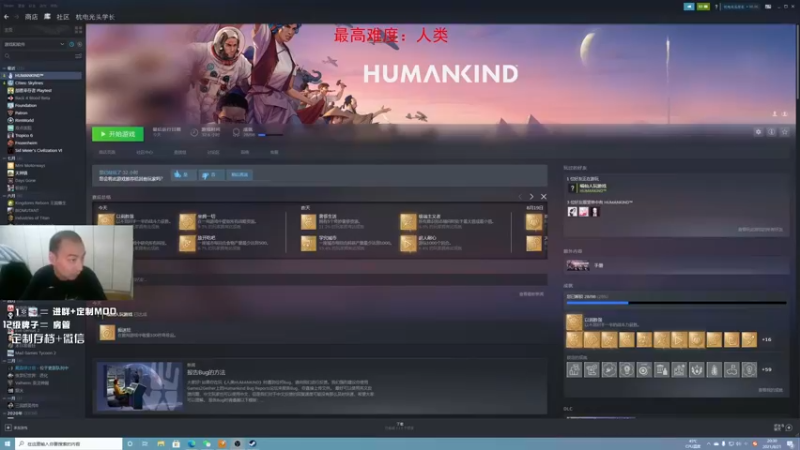Collapse the recent games category in sidebar
The image size is (800, 450).
(5, 68)
